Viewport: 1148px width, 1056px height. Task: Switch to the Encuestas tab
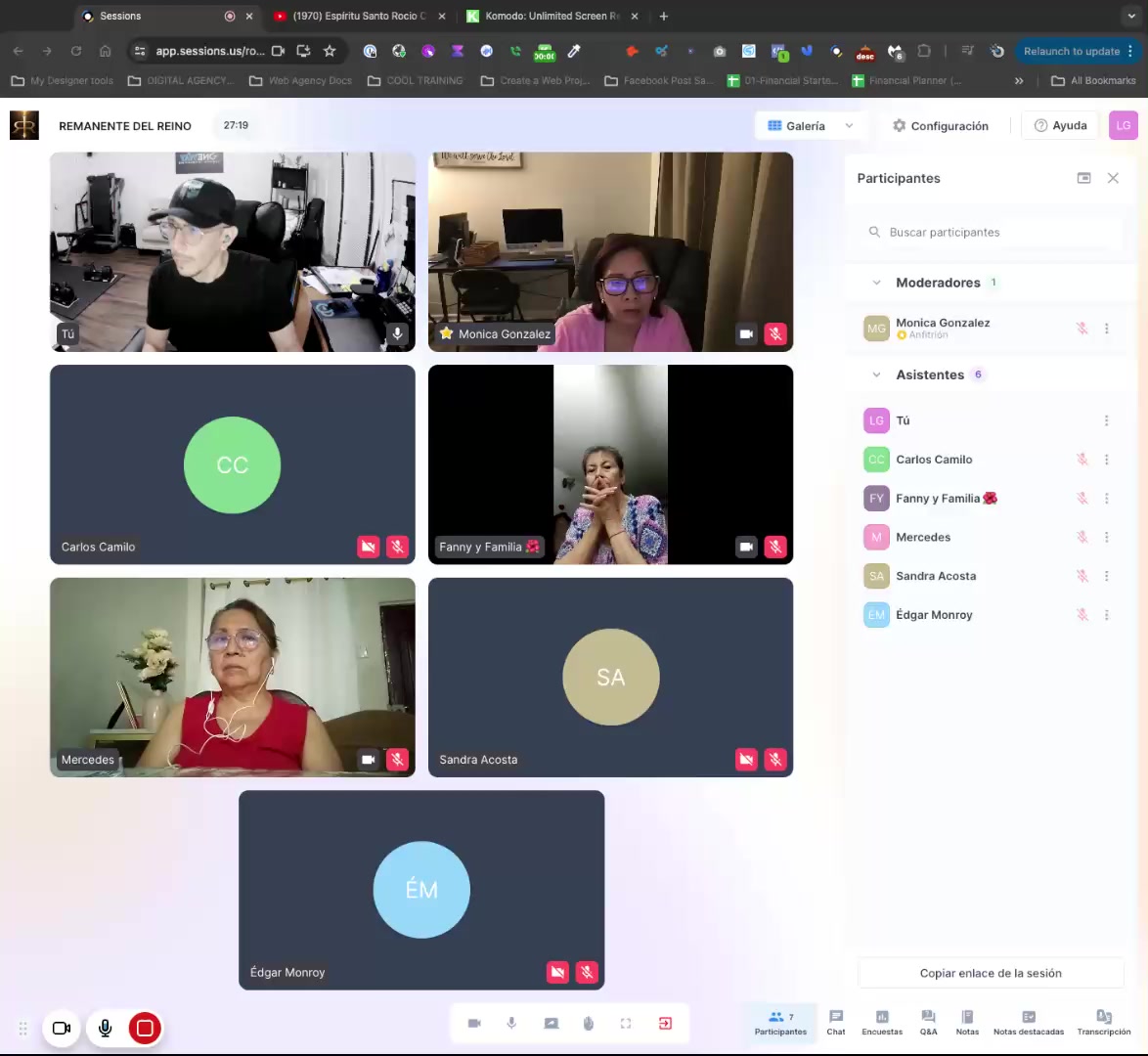882,1022
